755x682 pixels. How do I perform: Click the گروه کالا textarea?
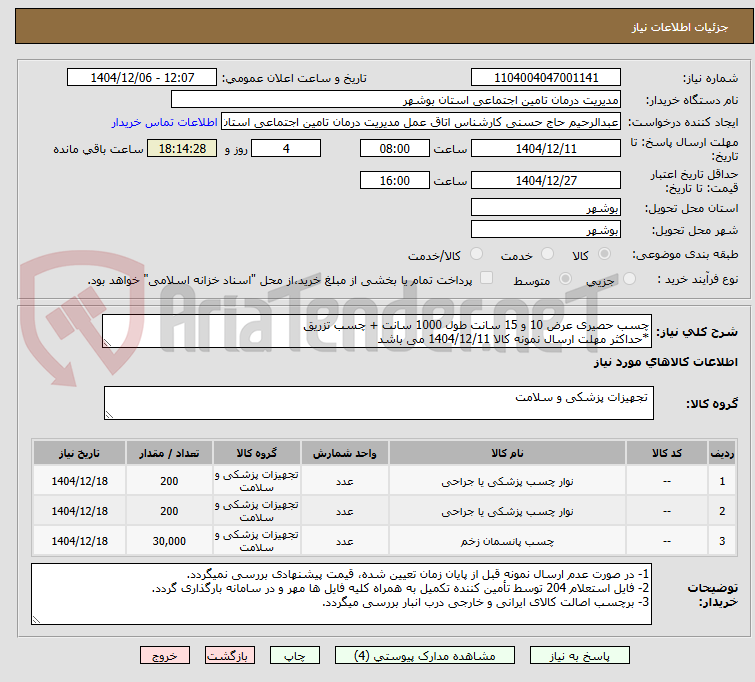[x=379, y=403]
